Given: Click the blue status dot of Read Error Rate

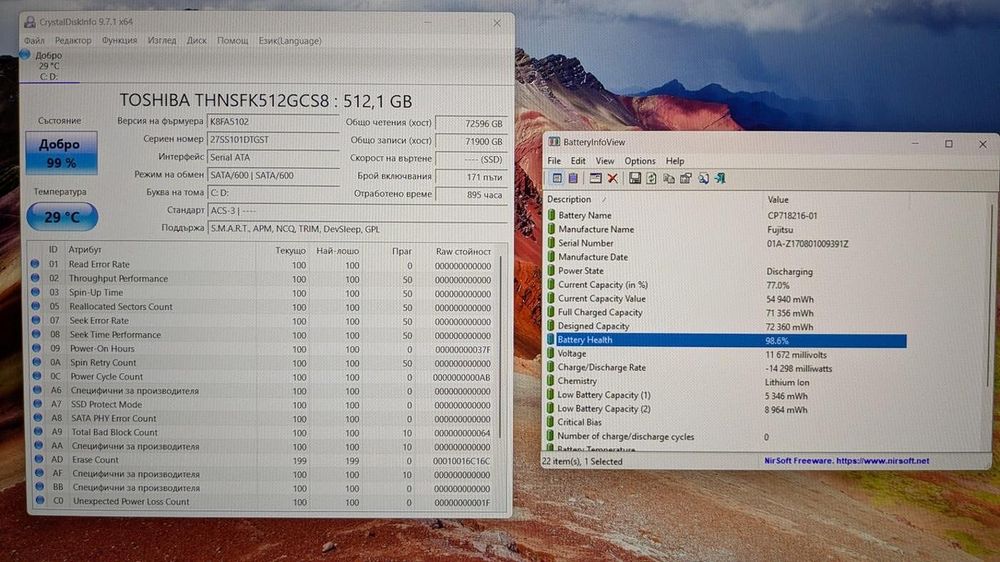Looking at the screenshot, I should click(x=35, y=263).
